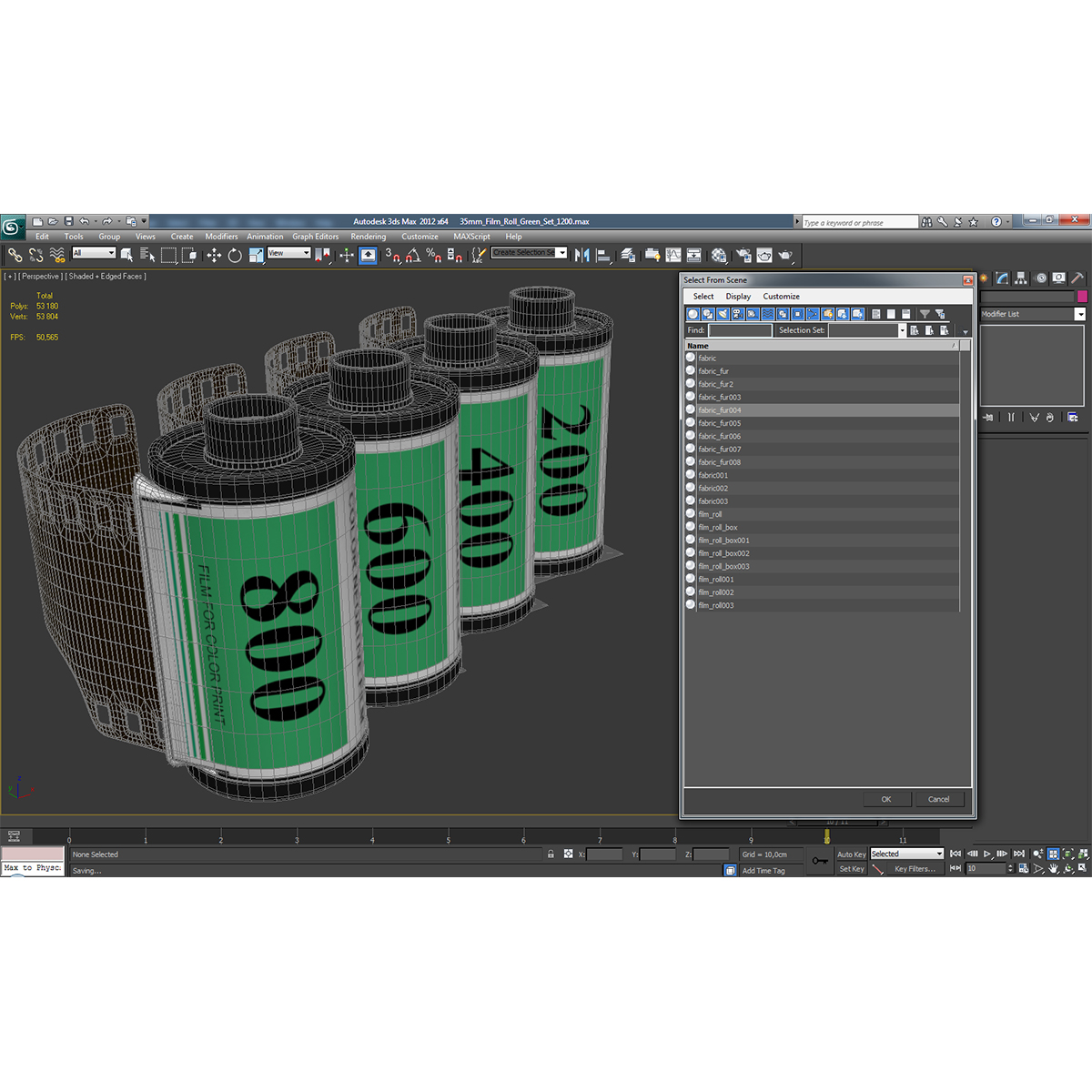1092x1092 pixels.
Task: Click the Play Animation button
Action: pyautogui.click(x=987, y=854)
